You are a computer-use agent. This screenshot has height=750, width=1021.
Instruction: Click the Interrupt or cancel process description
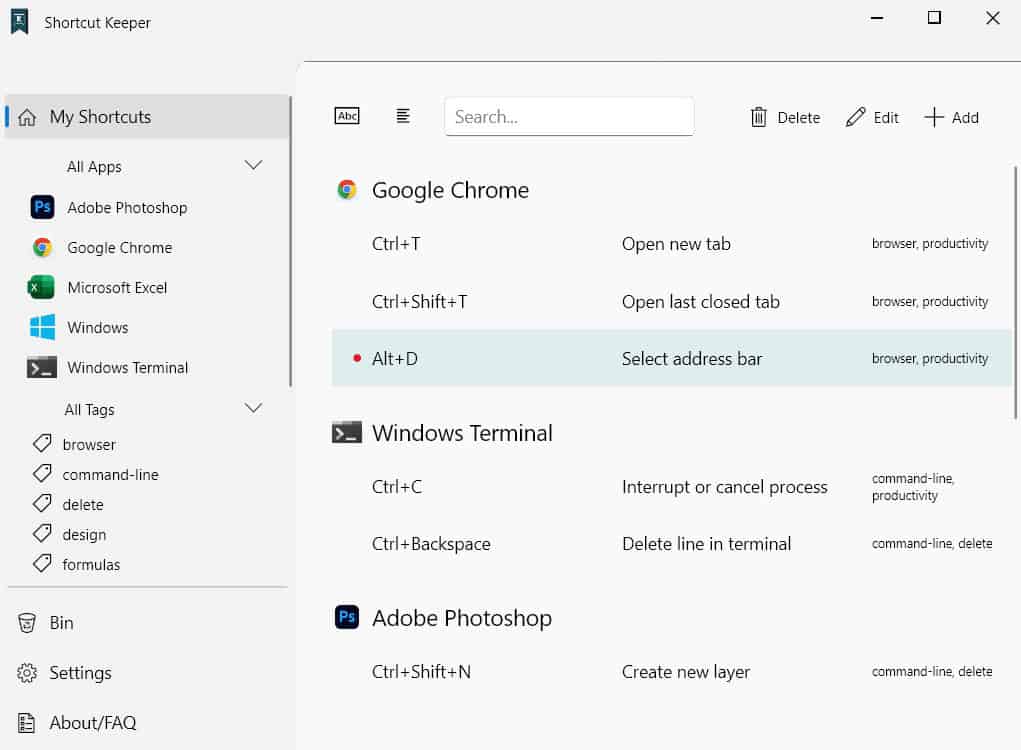(725, 488)
